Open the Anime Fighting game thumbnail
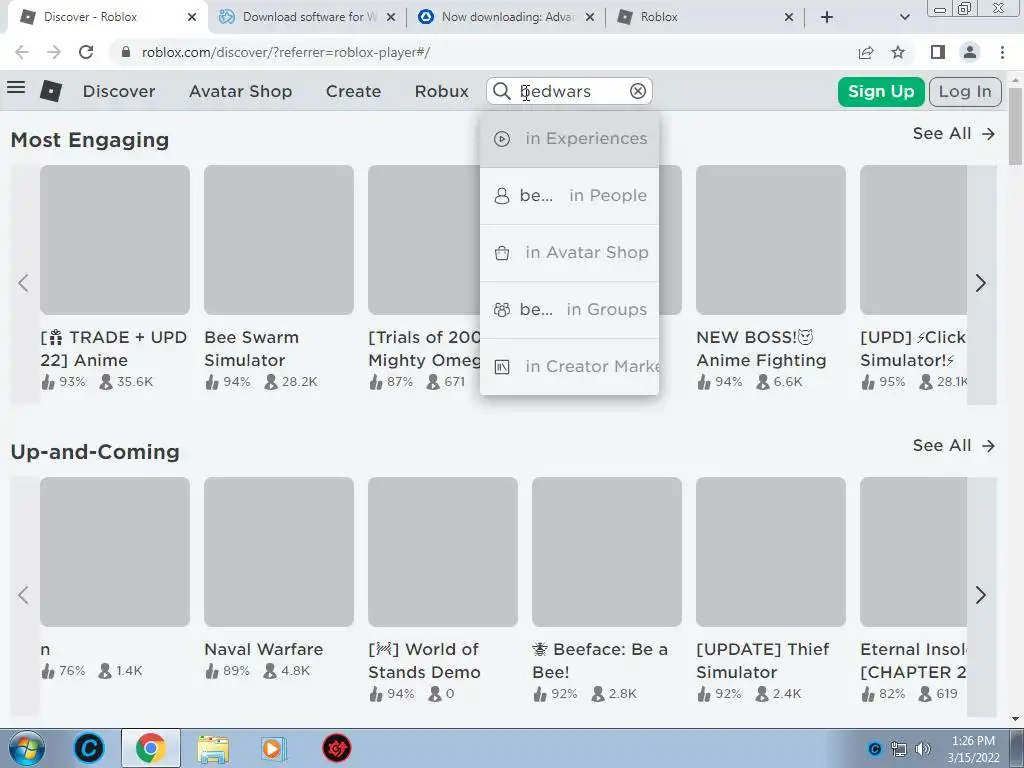The image size is (1024, 768). [771, 240]
